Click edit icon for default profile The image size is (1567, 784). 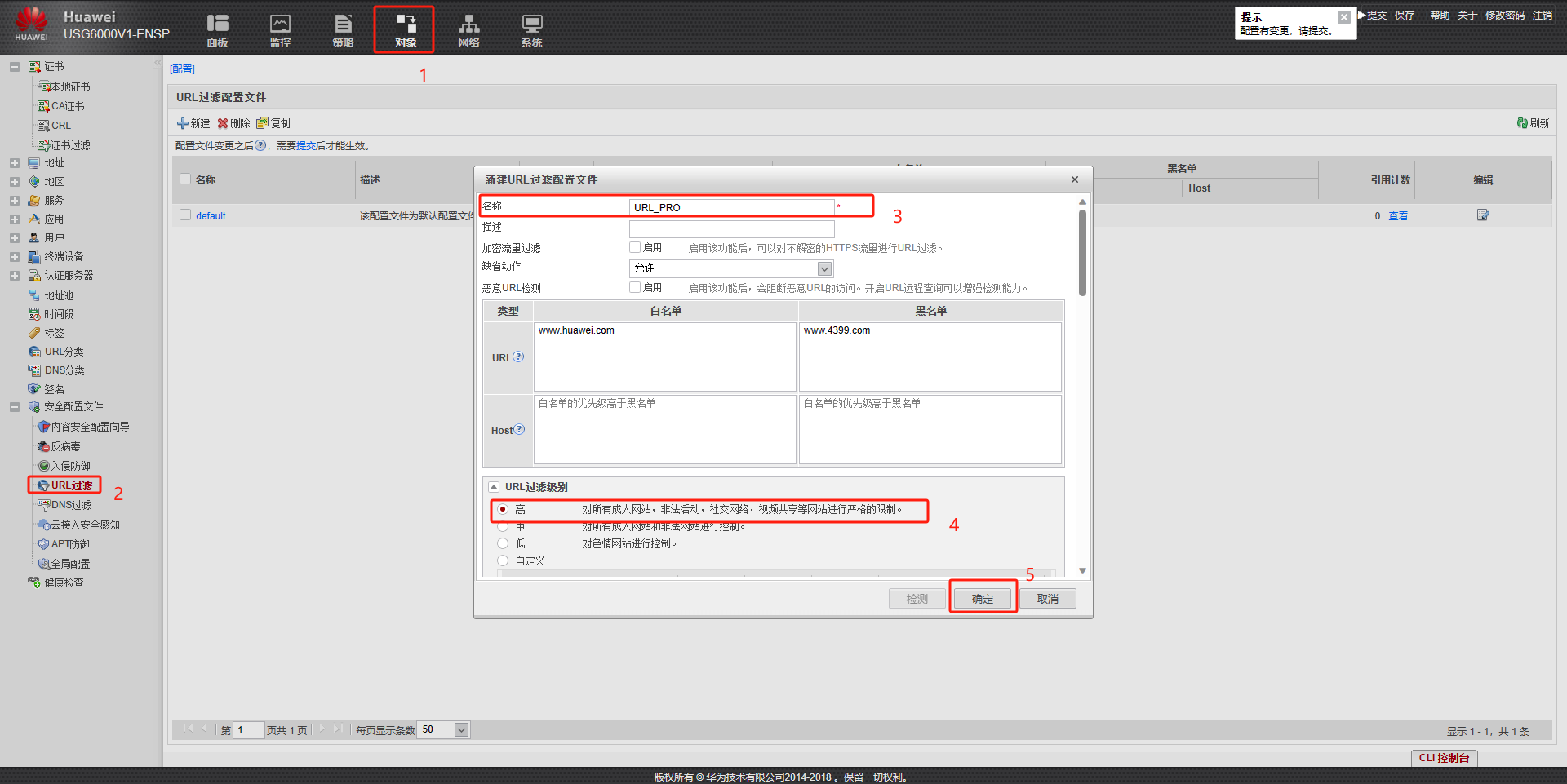pos(1483,215)
